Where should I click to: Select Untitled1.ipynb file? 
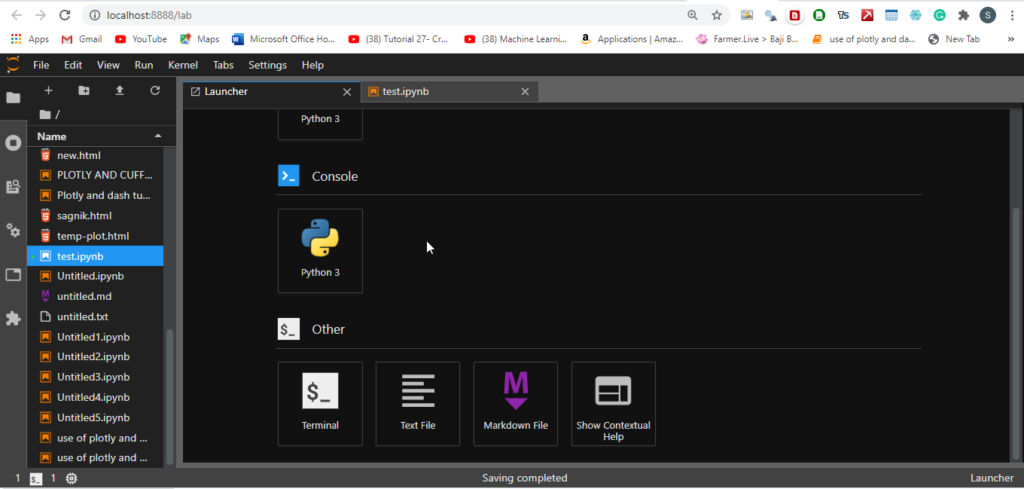click(x=95, y=337)
